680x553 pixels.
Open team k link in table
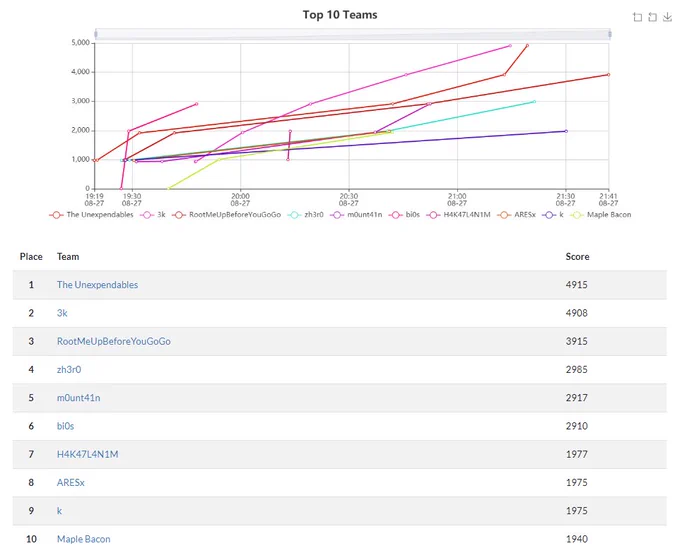point(59,510)
